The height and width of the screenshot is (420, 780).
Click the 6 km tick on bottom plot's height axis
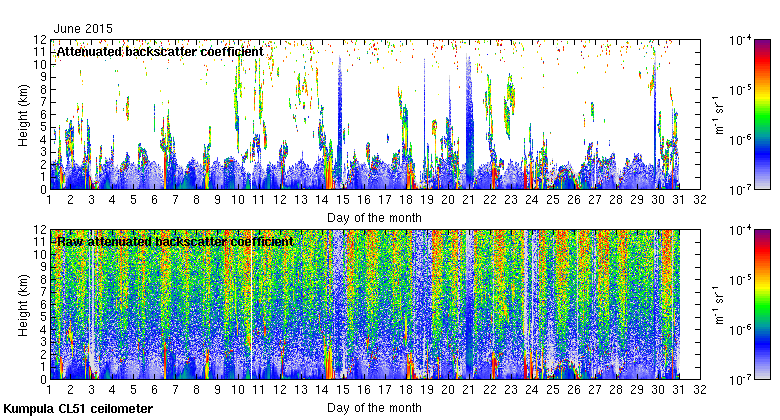[41, 305]
